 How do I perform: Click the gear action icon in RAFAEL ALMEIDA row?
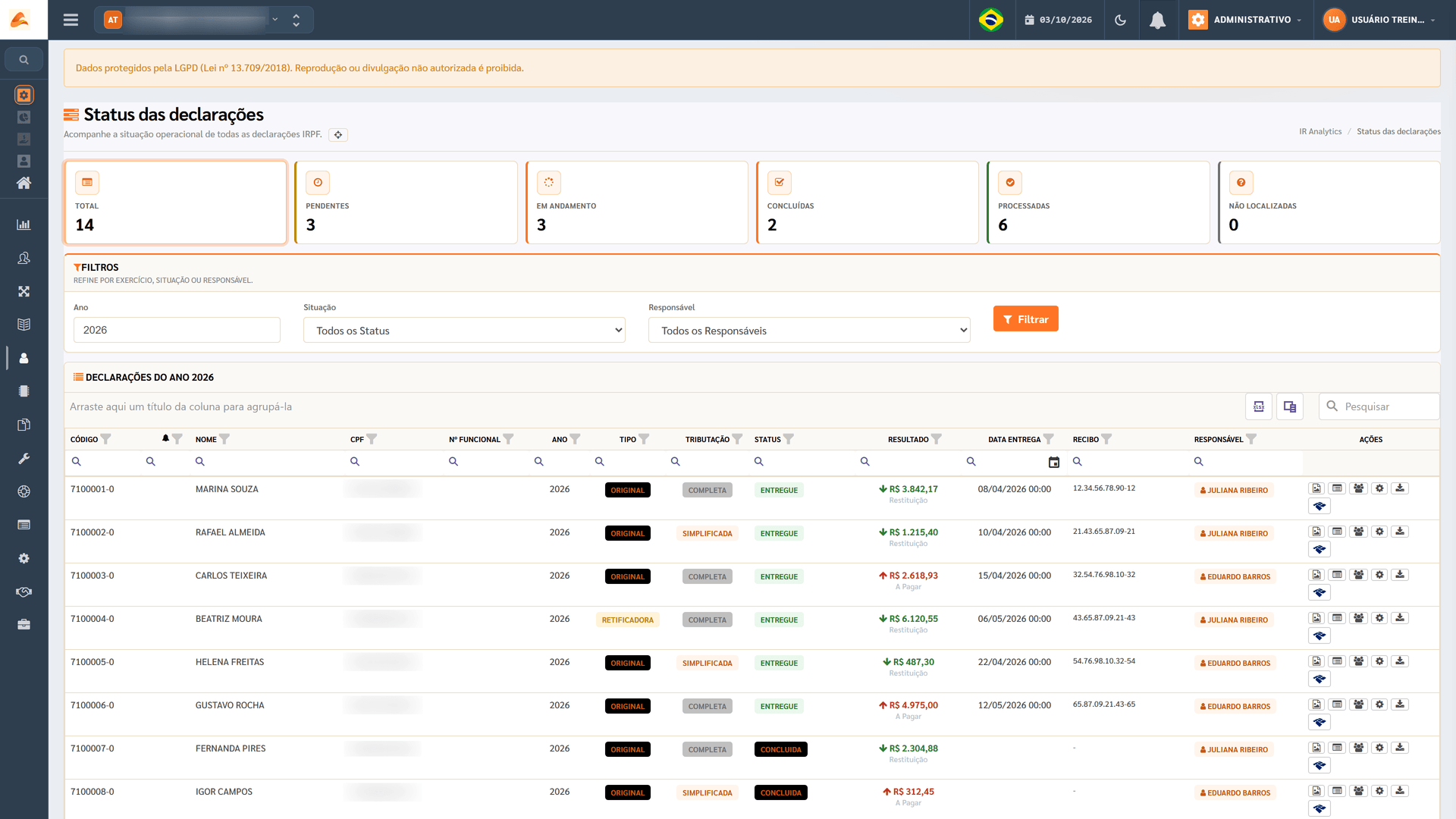click(x=1379, y=532)
